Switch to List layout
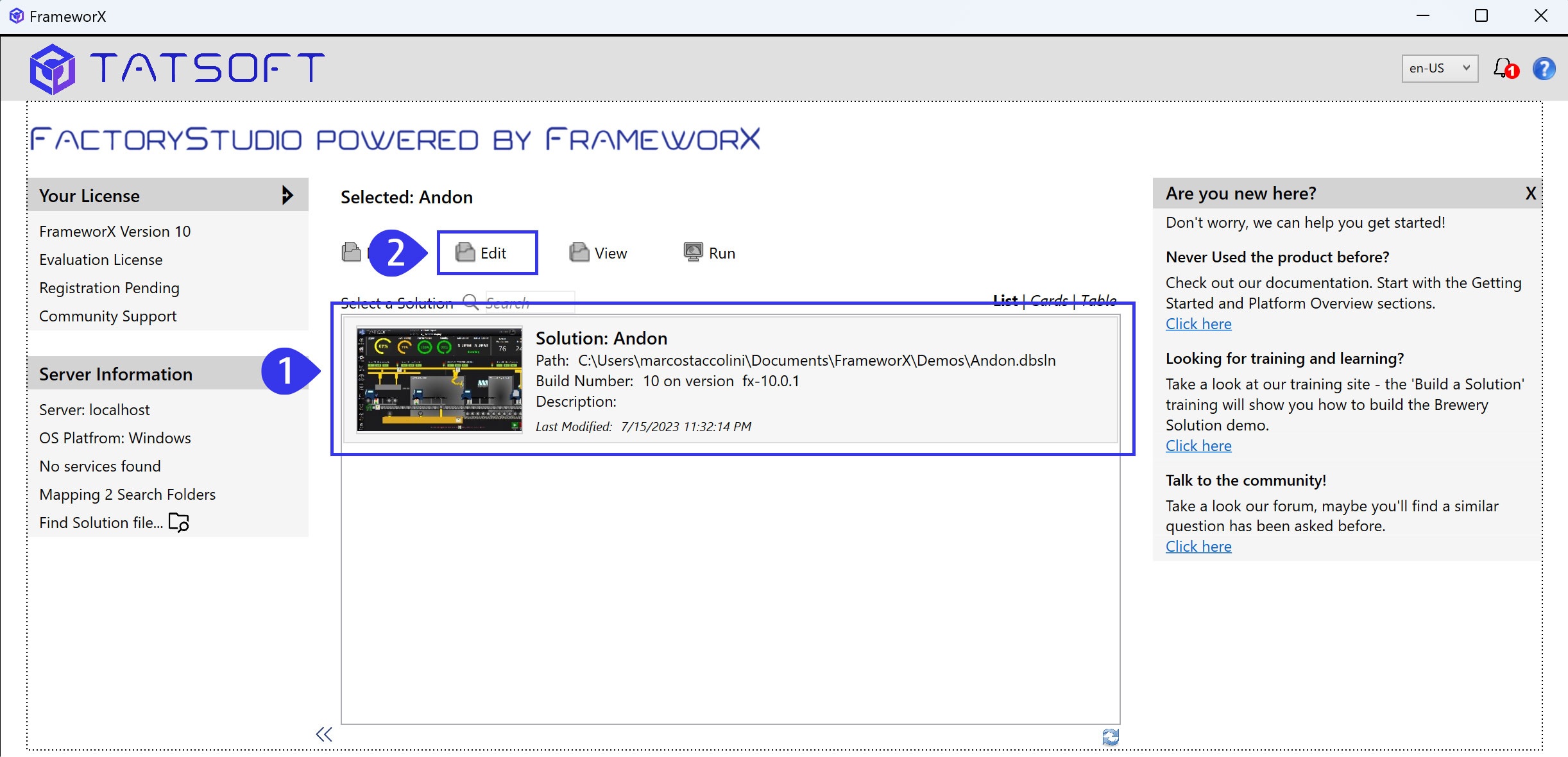The image size is (1568, 757). 1005,300
